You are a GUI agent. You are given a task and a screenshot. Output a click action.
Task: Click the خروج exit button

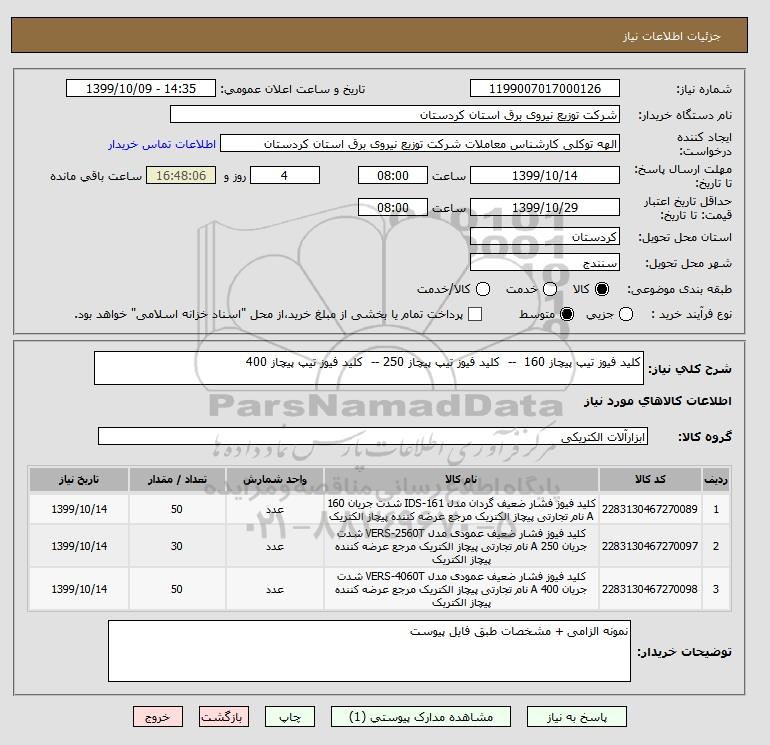tap(158, 717)
